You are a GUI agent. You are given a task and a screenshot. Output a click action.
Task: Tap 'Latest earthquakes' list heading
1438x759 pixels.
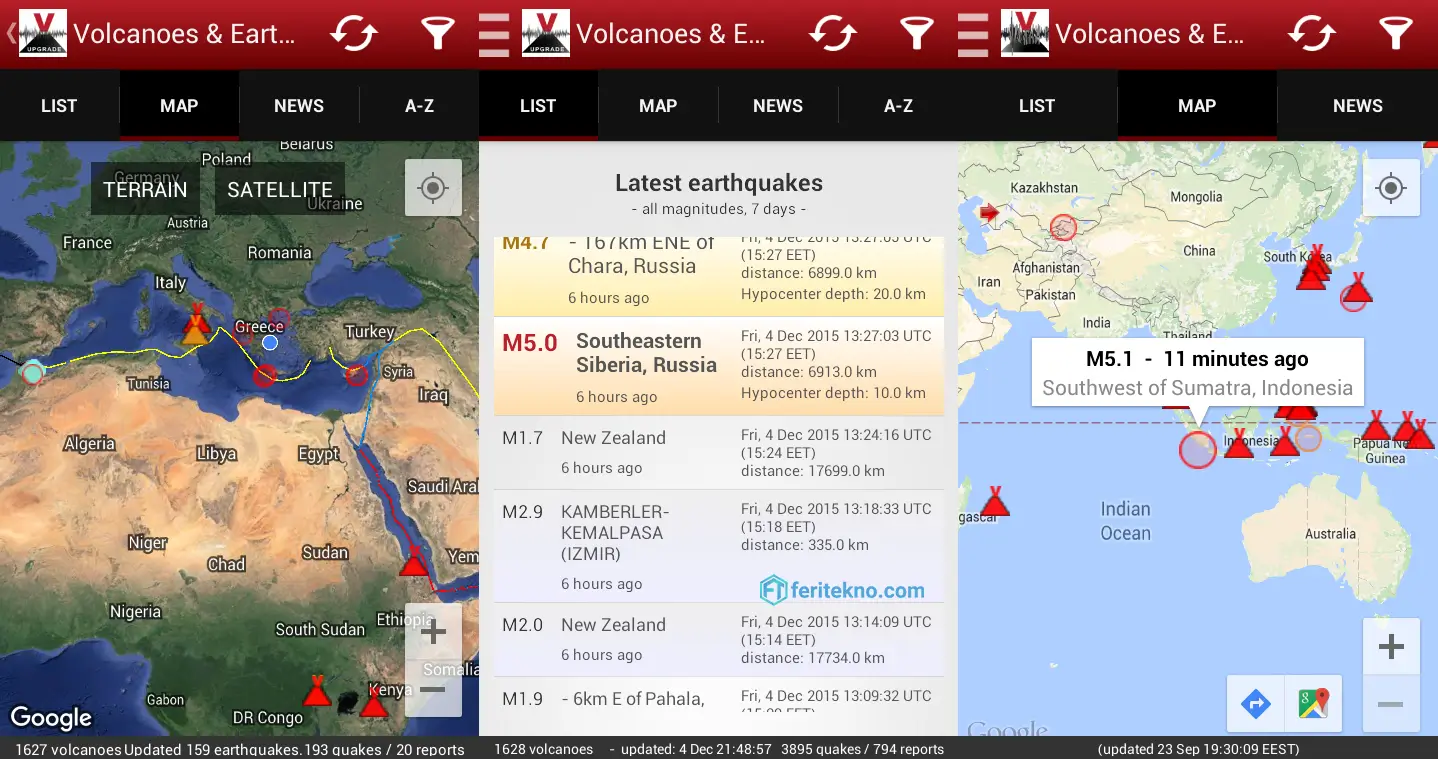point(719,183)
